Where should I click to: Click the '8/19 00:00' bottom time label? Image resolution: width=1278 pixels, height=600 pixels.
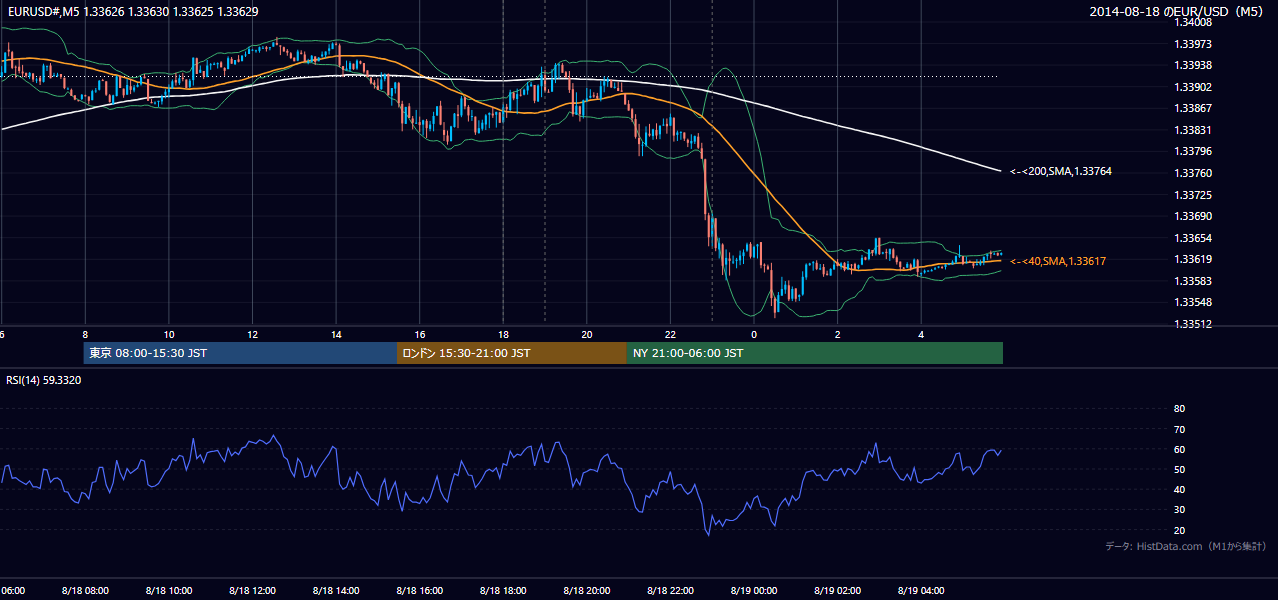(754, 590)
